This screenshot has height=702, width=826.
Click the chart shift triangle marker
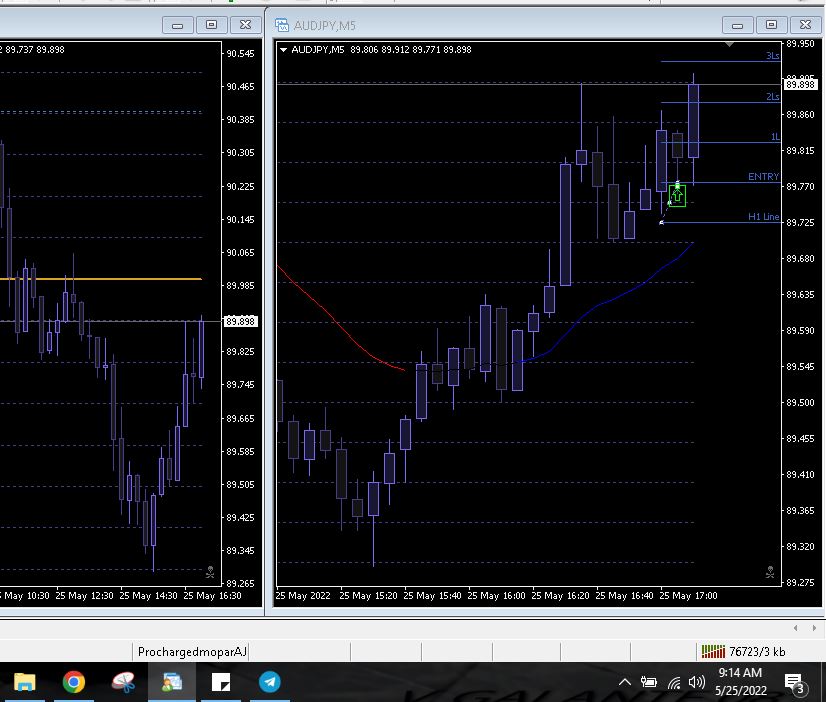pyautogui.click(x=730, y=44)
